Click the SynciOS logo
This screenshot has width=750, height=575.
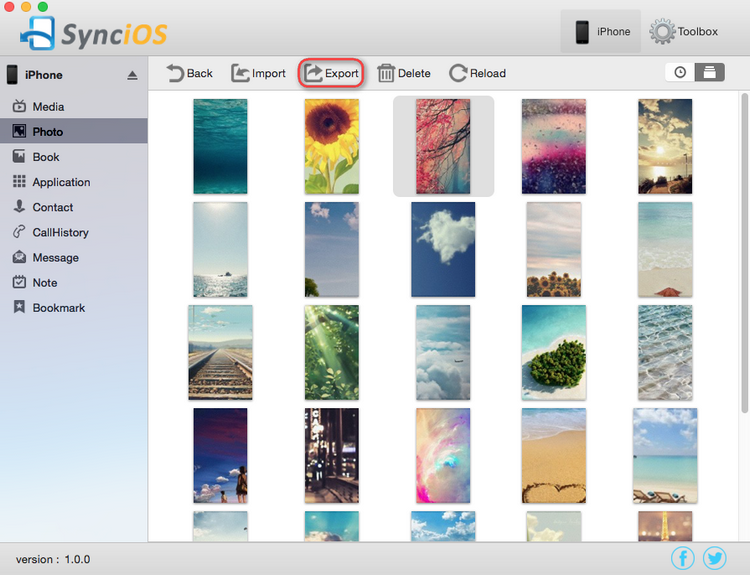(x=94, y=33)
